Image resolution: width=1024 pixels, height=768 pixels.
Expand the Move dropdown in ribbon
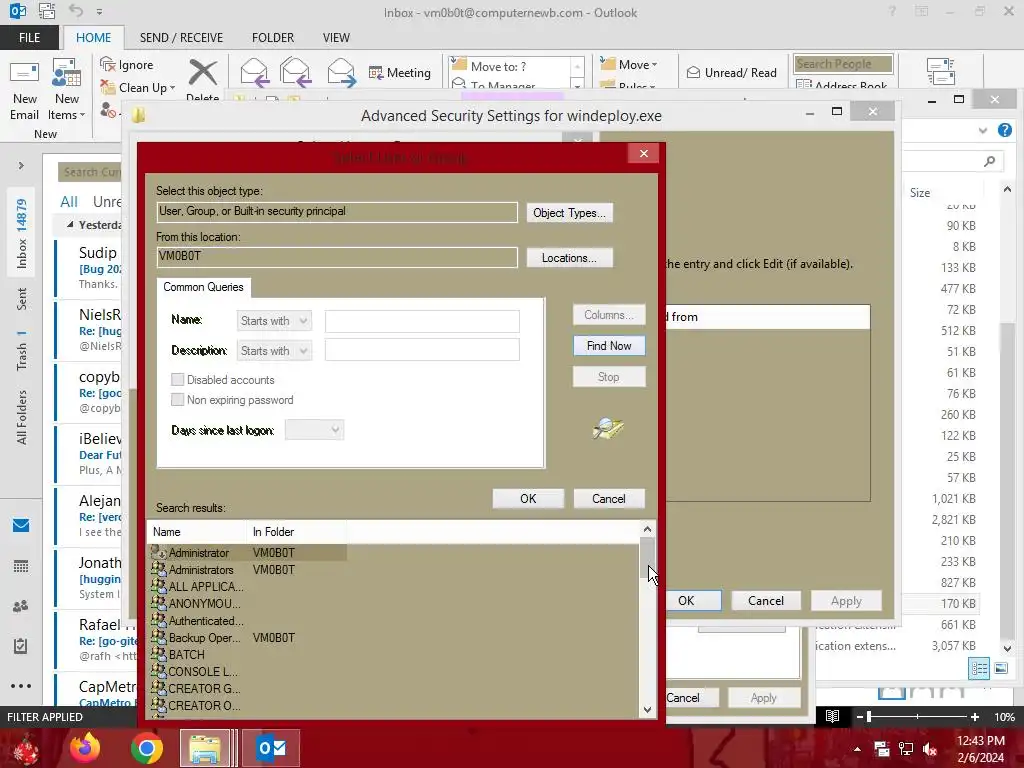(x=654, y=65)
